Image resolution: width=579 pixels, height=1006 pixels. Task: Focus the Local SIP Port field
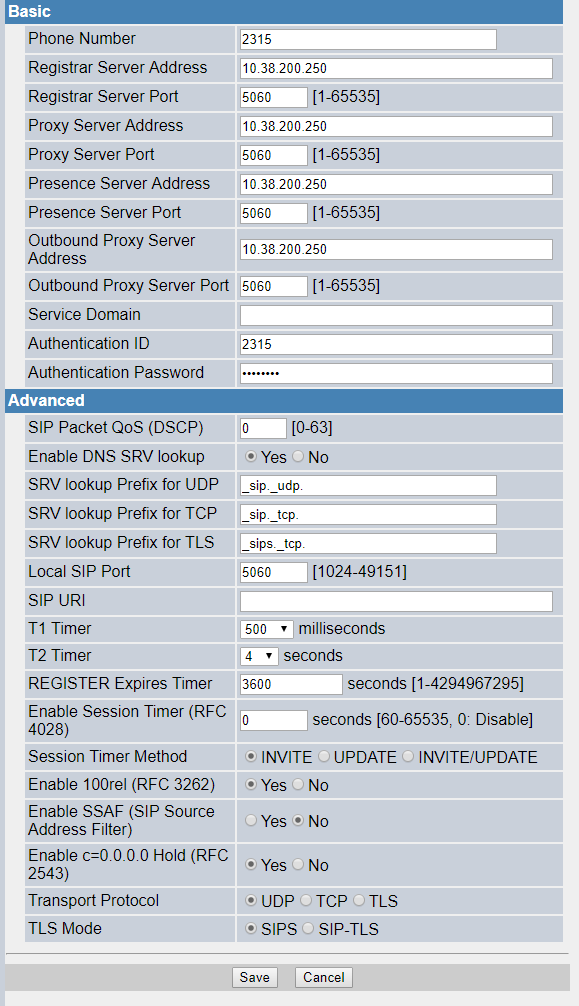coord(273,572)
